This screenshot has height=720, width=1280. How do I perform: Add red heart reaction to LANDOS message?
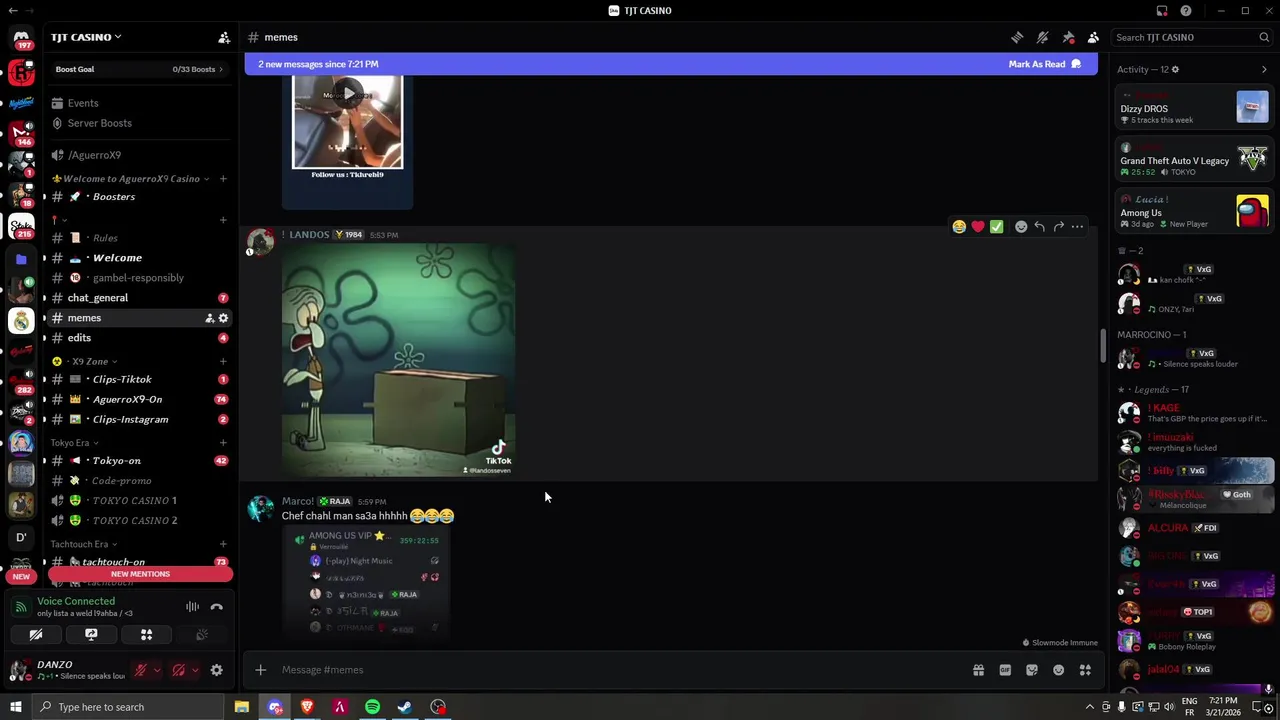tap(978, 227)
